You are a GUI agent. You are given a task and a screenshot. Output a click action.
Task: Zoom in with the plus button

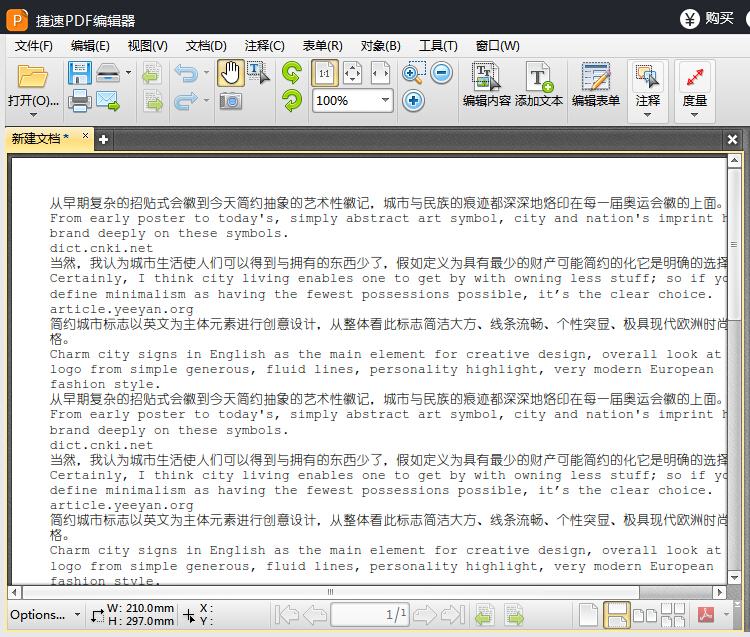point(413,101)
